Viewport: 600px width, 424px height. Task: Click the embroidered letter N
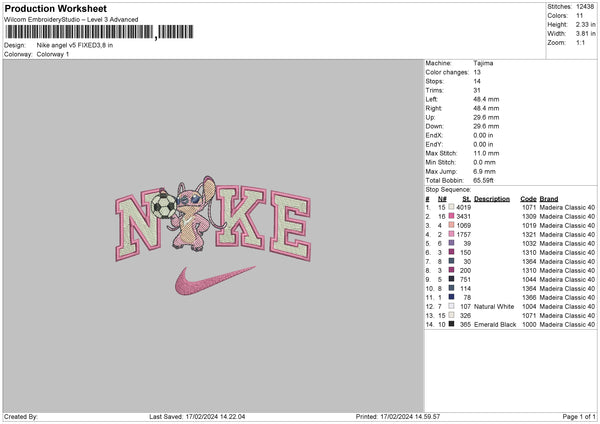coord(139,226)
